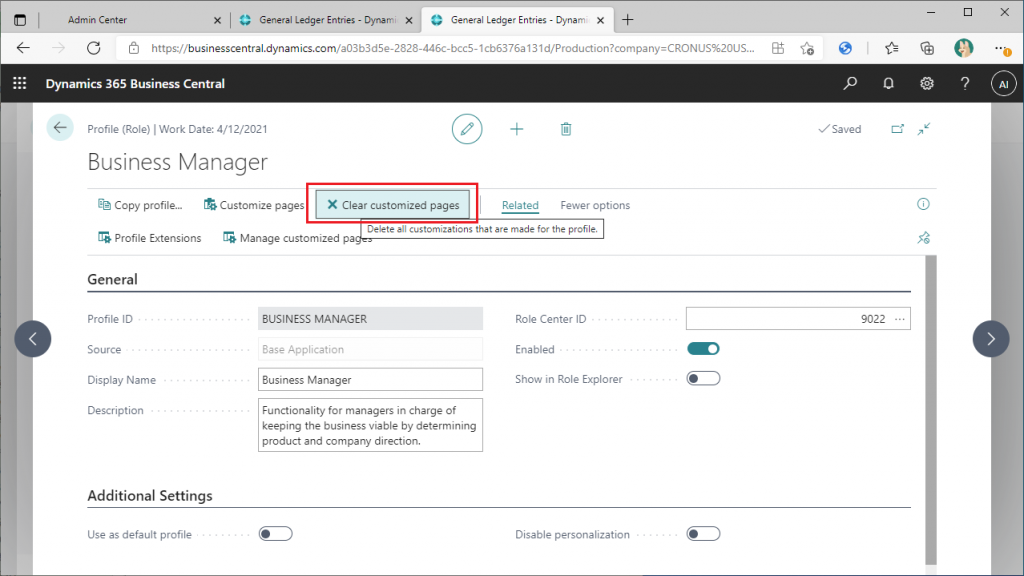Image resolution: width=1024 pixels, height=576 pixels.
Task: Toggle Disable personalization switch
Action: tap(703, 534)
